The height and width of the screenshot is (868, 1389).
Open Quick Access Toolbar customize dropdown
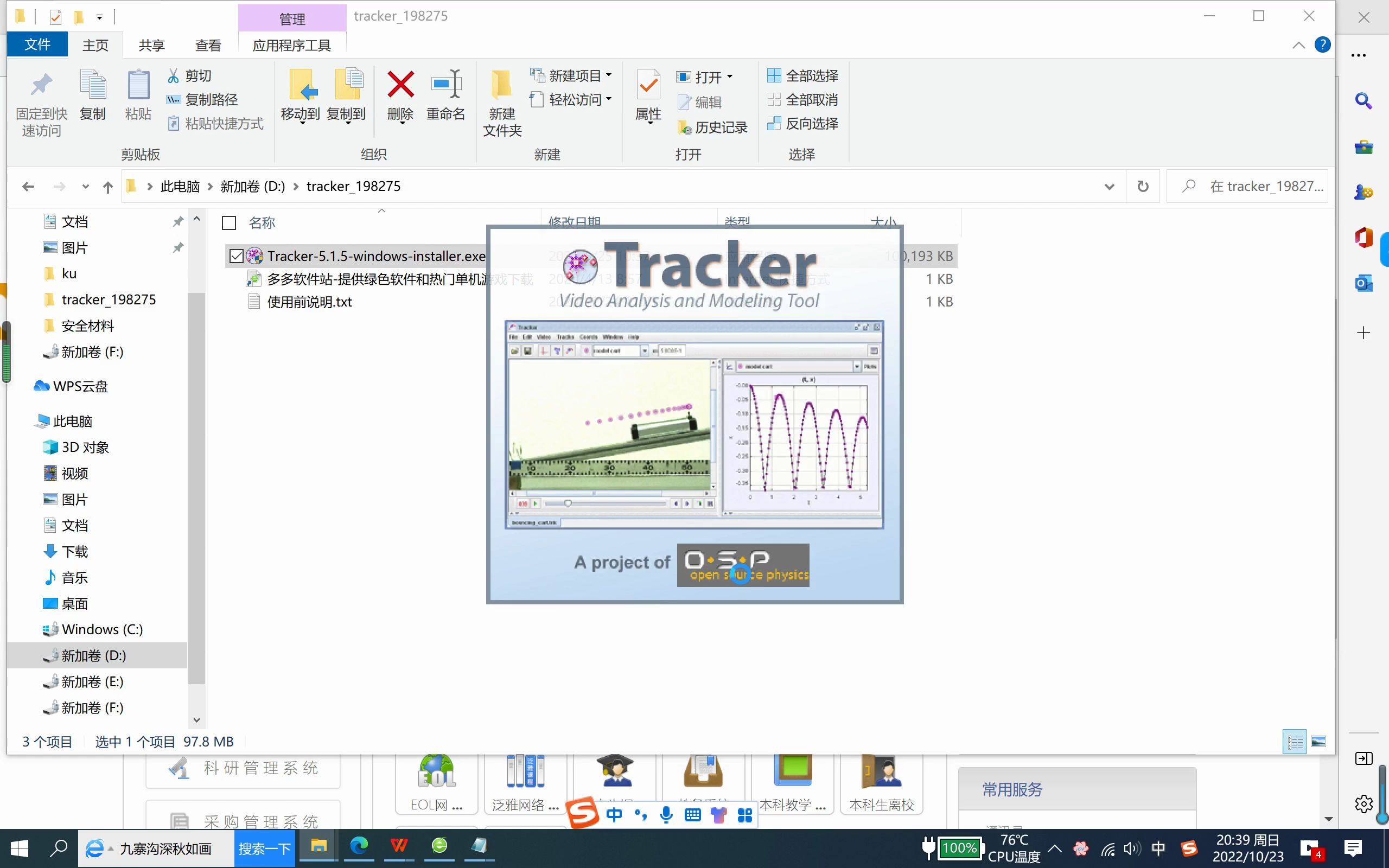point(99,17)
